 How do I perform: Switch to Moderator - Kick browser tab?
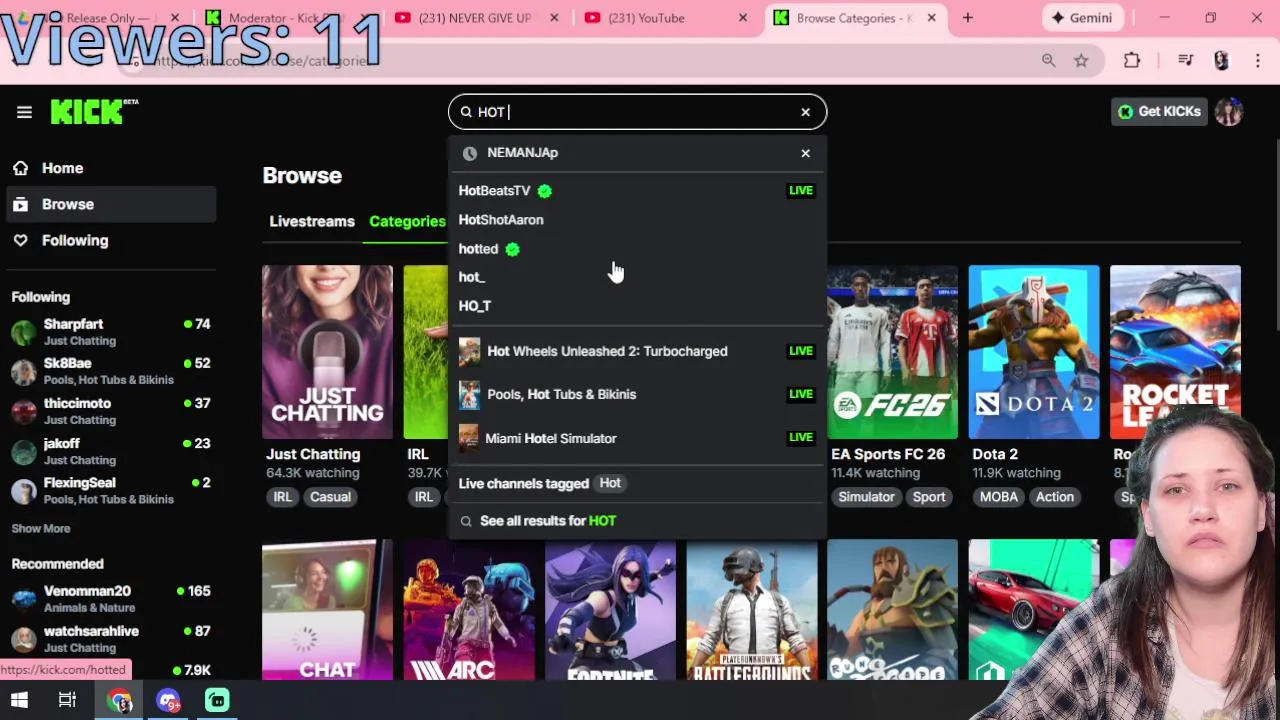point(286,18)
